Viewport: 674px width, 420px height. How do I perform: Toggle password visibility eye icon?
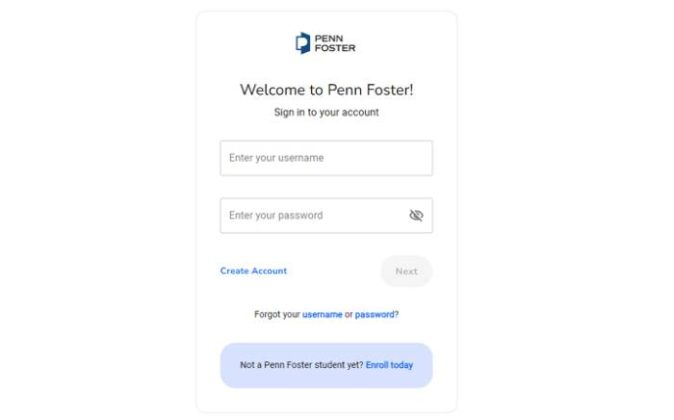pos(416,215)
